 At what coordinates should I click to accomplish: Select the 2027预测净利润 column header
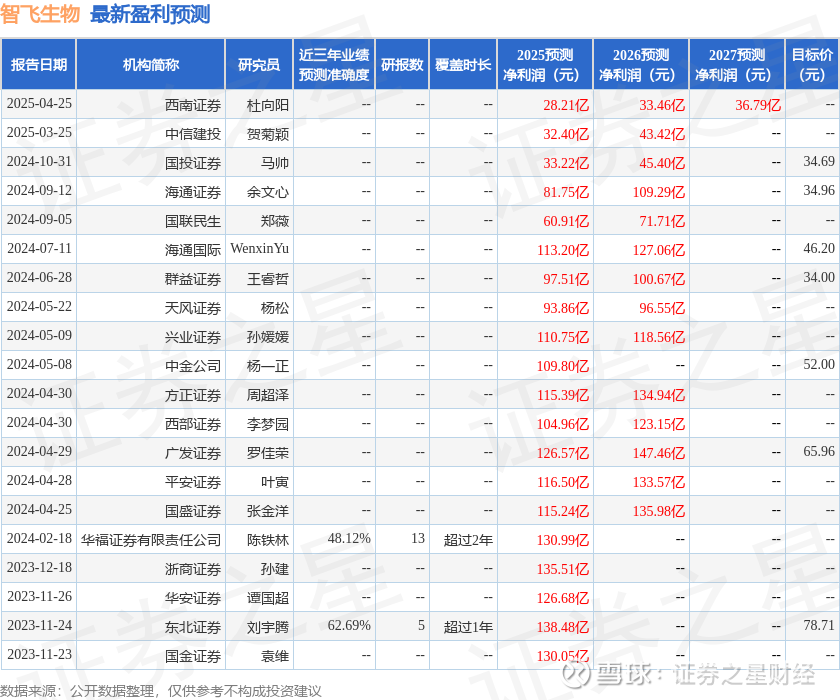pos(737,64)
